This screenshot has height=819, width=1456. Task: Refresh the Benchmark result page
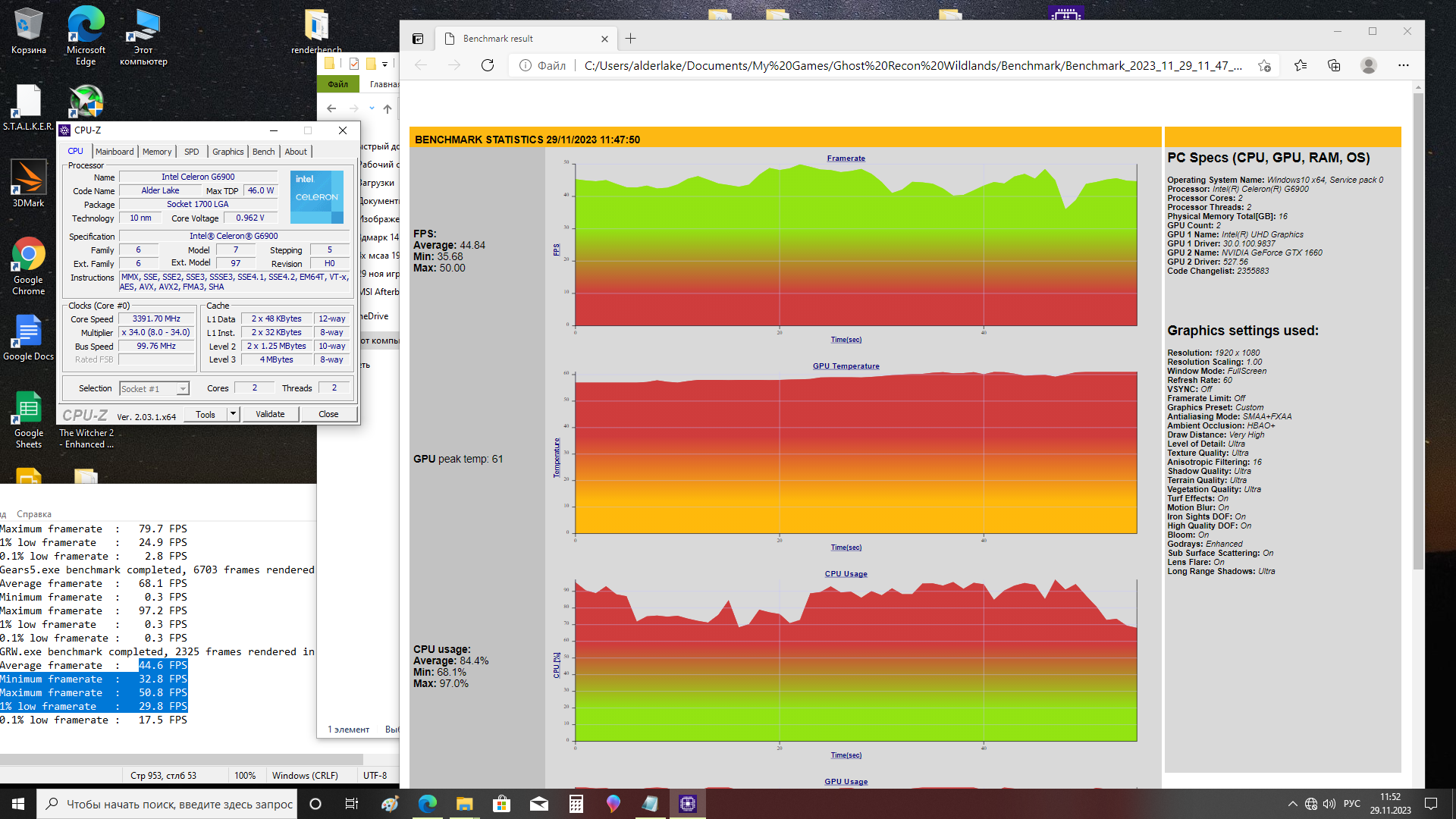coord(488,66)
